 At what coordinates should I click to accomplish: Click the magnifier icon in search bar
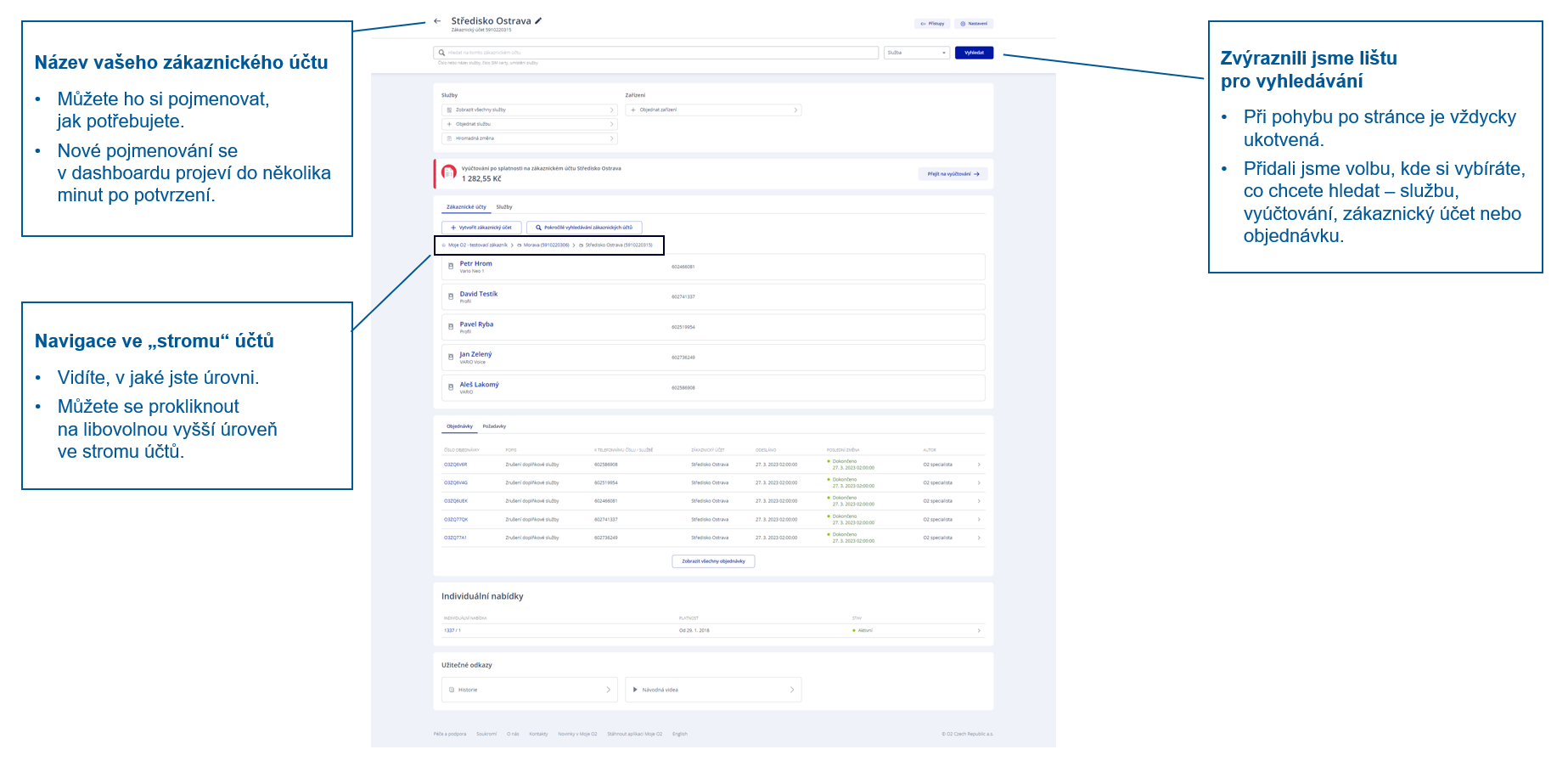click(441, 53)
